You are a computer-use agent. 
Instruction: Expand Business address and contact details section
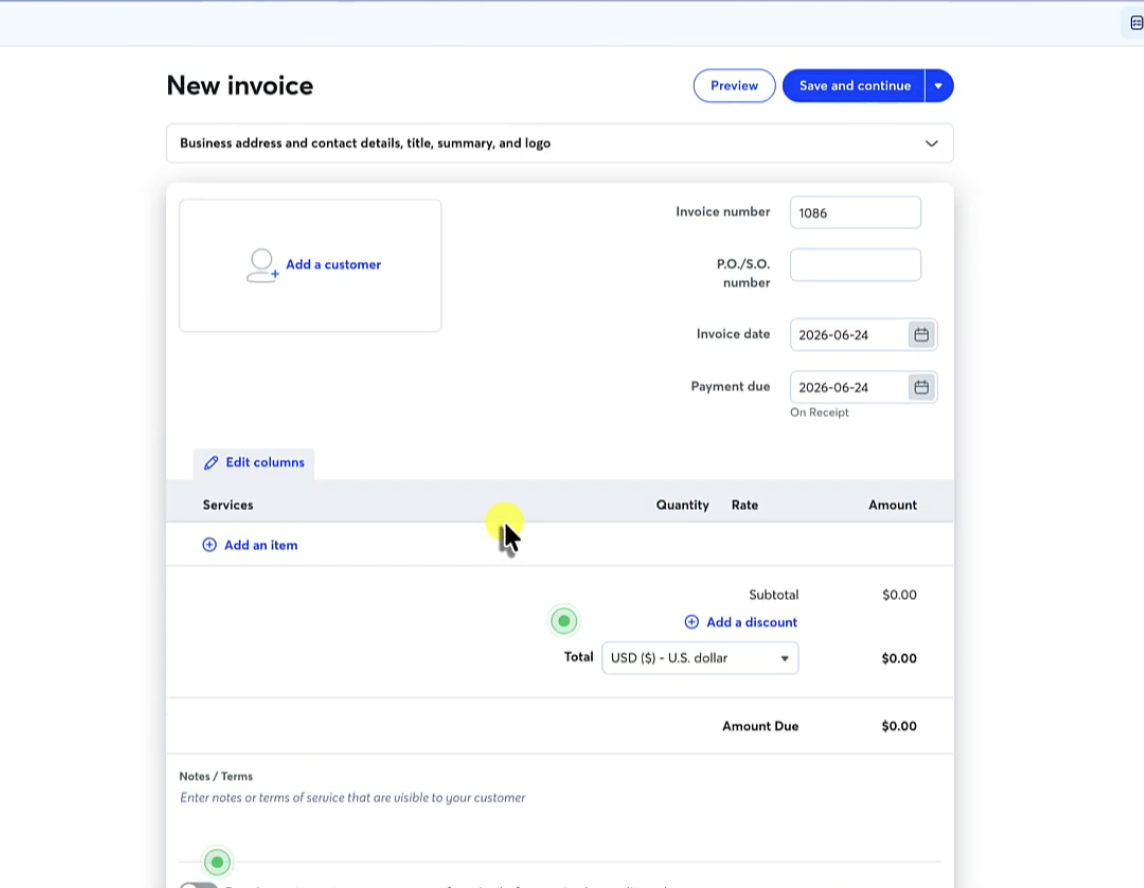click(x=560, y=143)
